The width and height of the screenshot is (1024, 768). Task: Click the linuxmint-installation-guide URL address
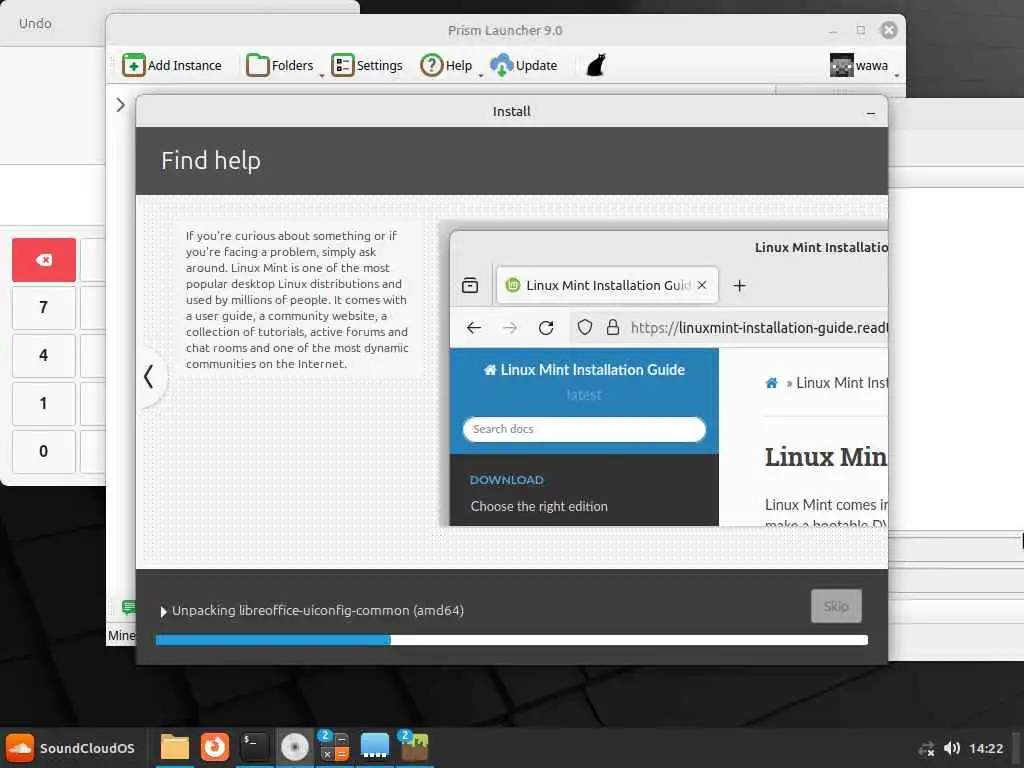(x=758, y=328)
